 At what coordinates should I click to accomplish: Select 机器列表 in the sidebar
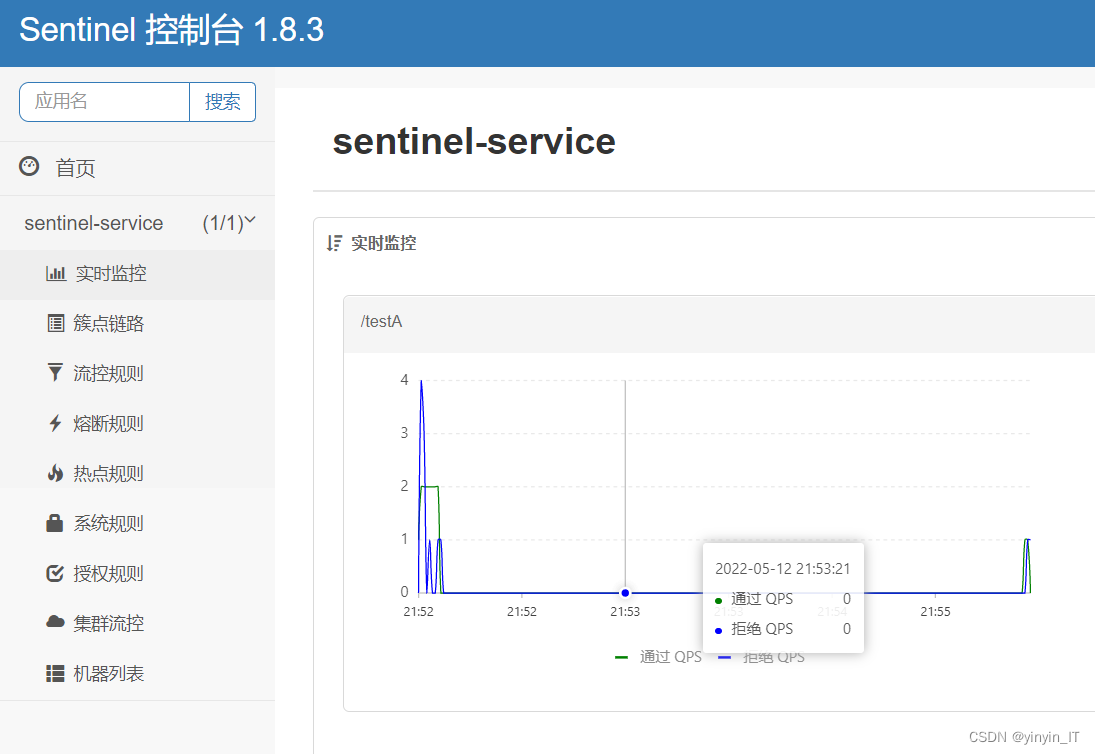(138, 674)
